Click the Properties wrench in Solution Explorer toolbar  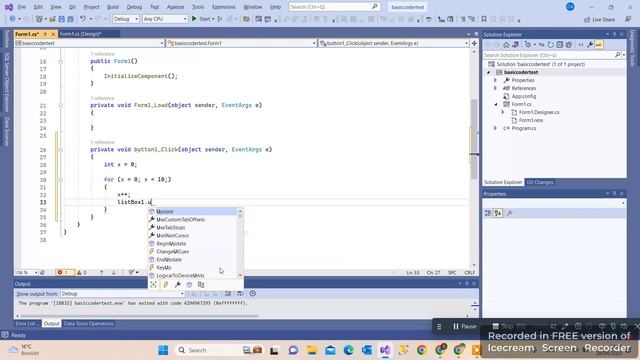point(590,45)
